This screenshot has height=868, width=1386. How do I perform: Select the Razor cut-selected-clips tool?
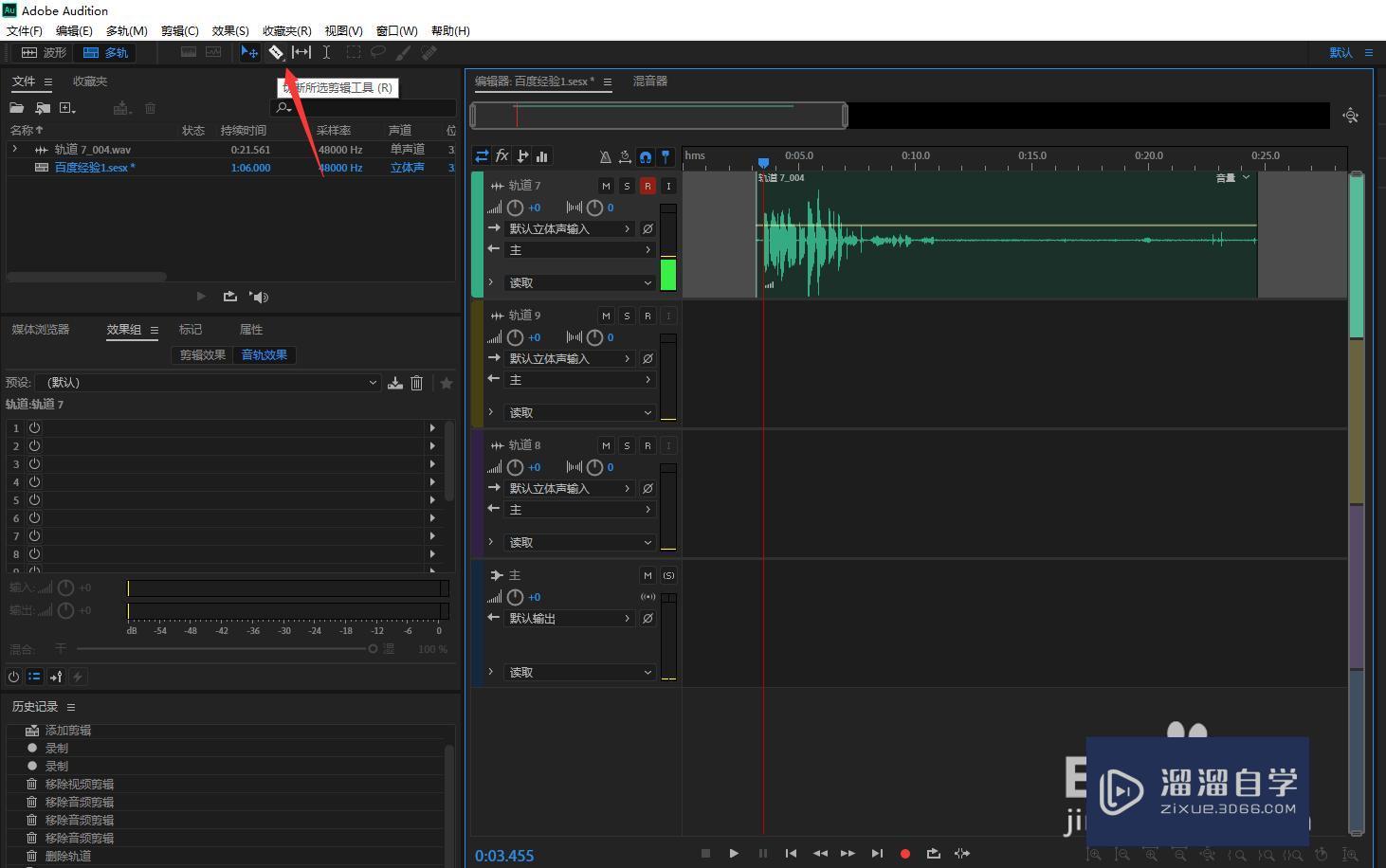click(276, 53)
